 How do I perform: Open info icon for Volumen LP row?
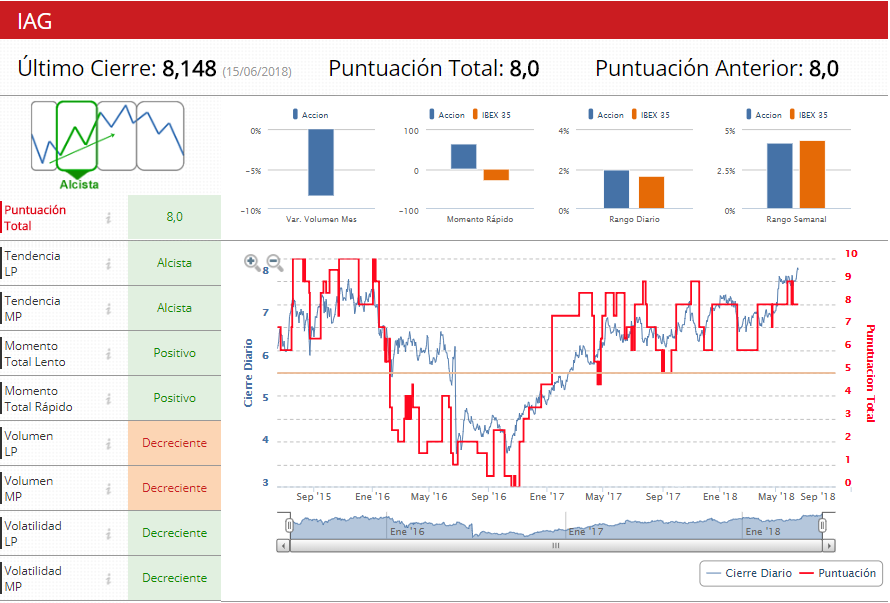108,443
